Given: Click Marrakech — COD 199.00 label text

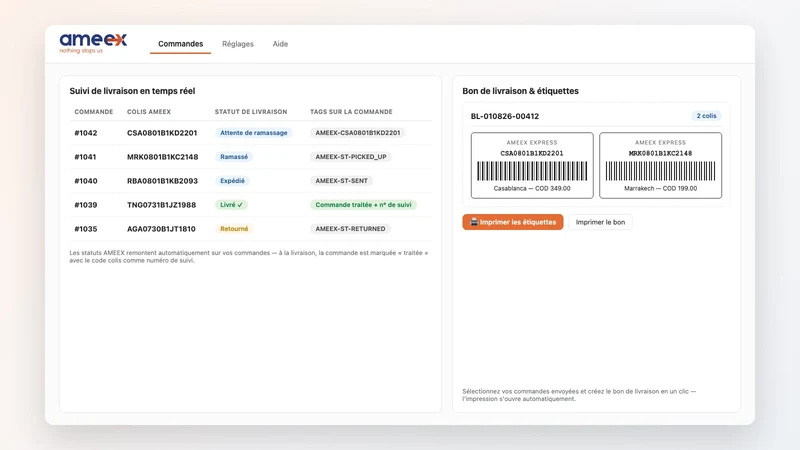Looking at the screenshot, I should coord(660,188).
